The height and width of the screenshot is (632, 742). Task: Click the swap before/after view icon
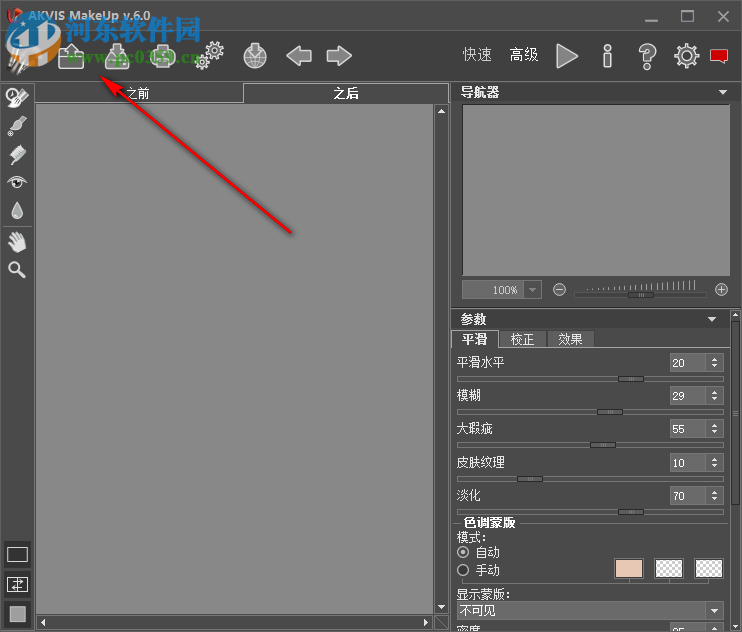pyautogui.click(x=18, y=585)
